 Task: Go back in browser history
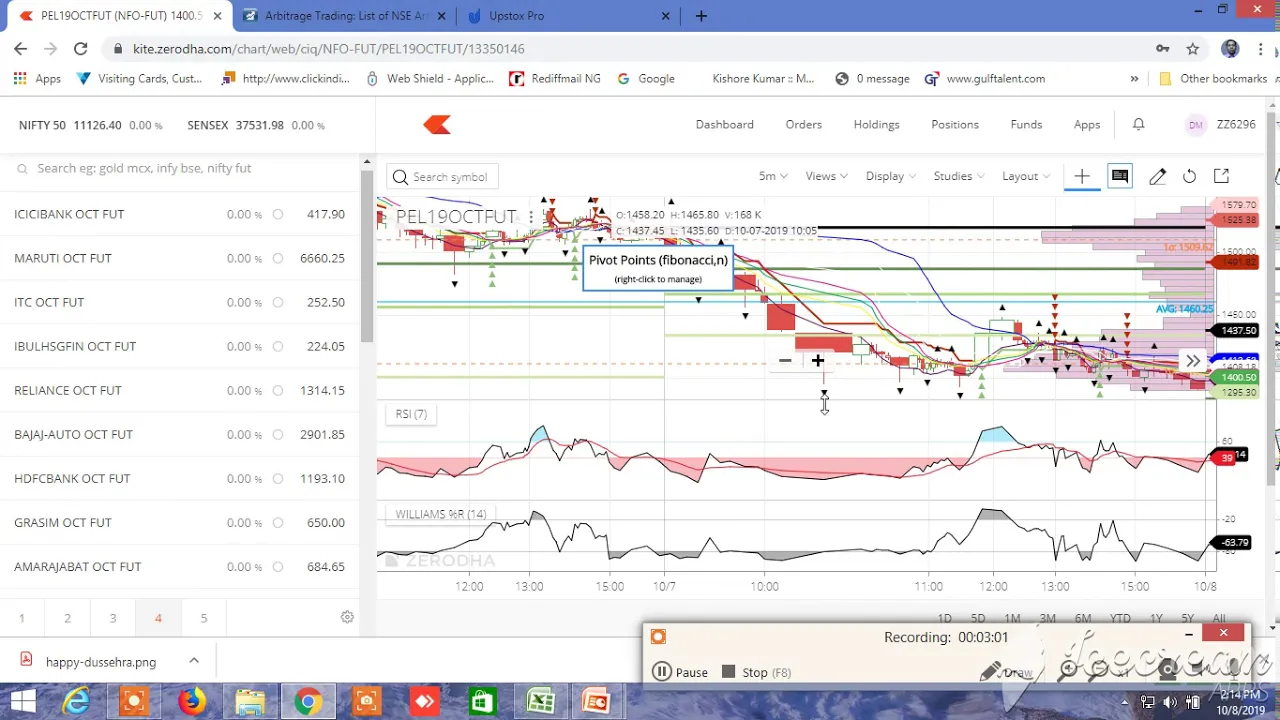pyautogui.click(x=21, y=48)
